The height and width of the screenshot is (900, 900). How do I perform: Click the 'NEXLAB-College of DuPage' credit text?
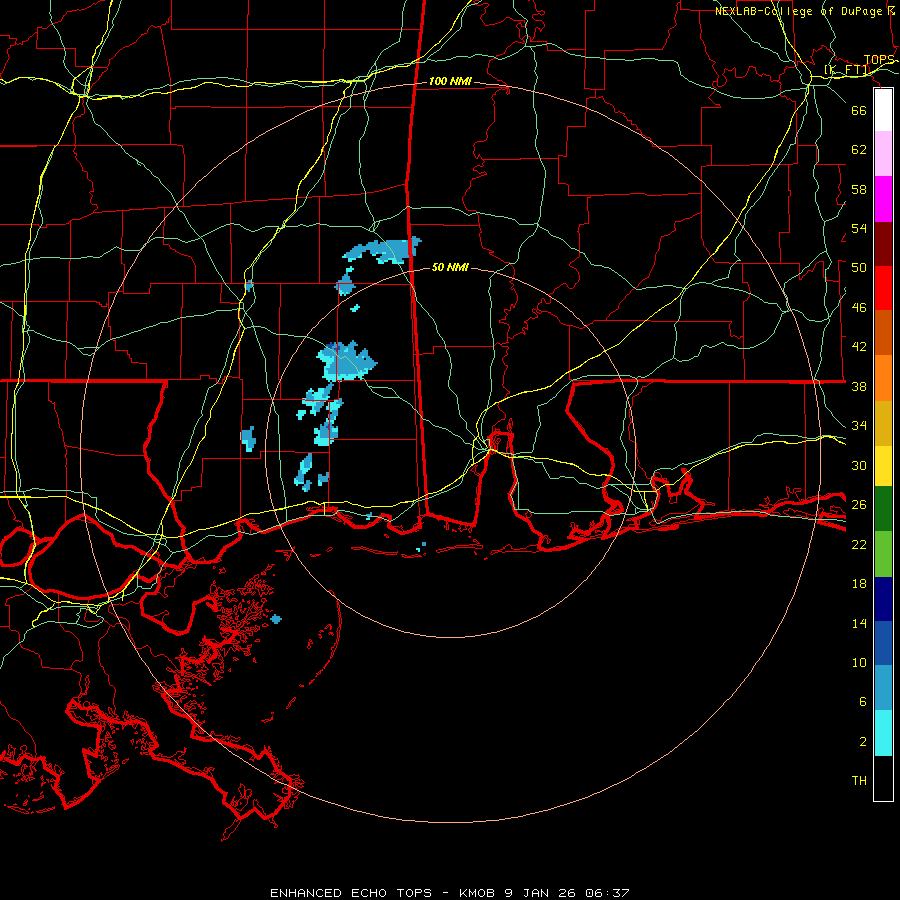coord(798,11)
